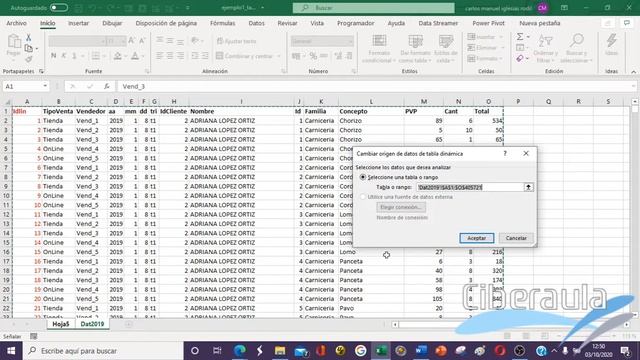Open the Portapapeles dialog launcher

click(x=41, y=71)
